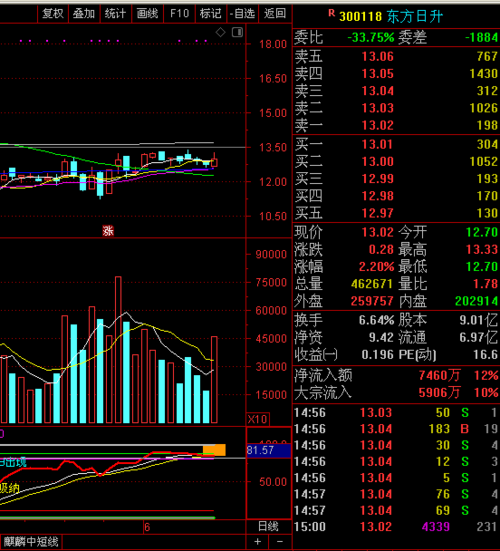
Task: Click the red R badge beside stock code
Action: pyautogui.click(x=331, y=13)
